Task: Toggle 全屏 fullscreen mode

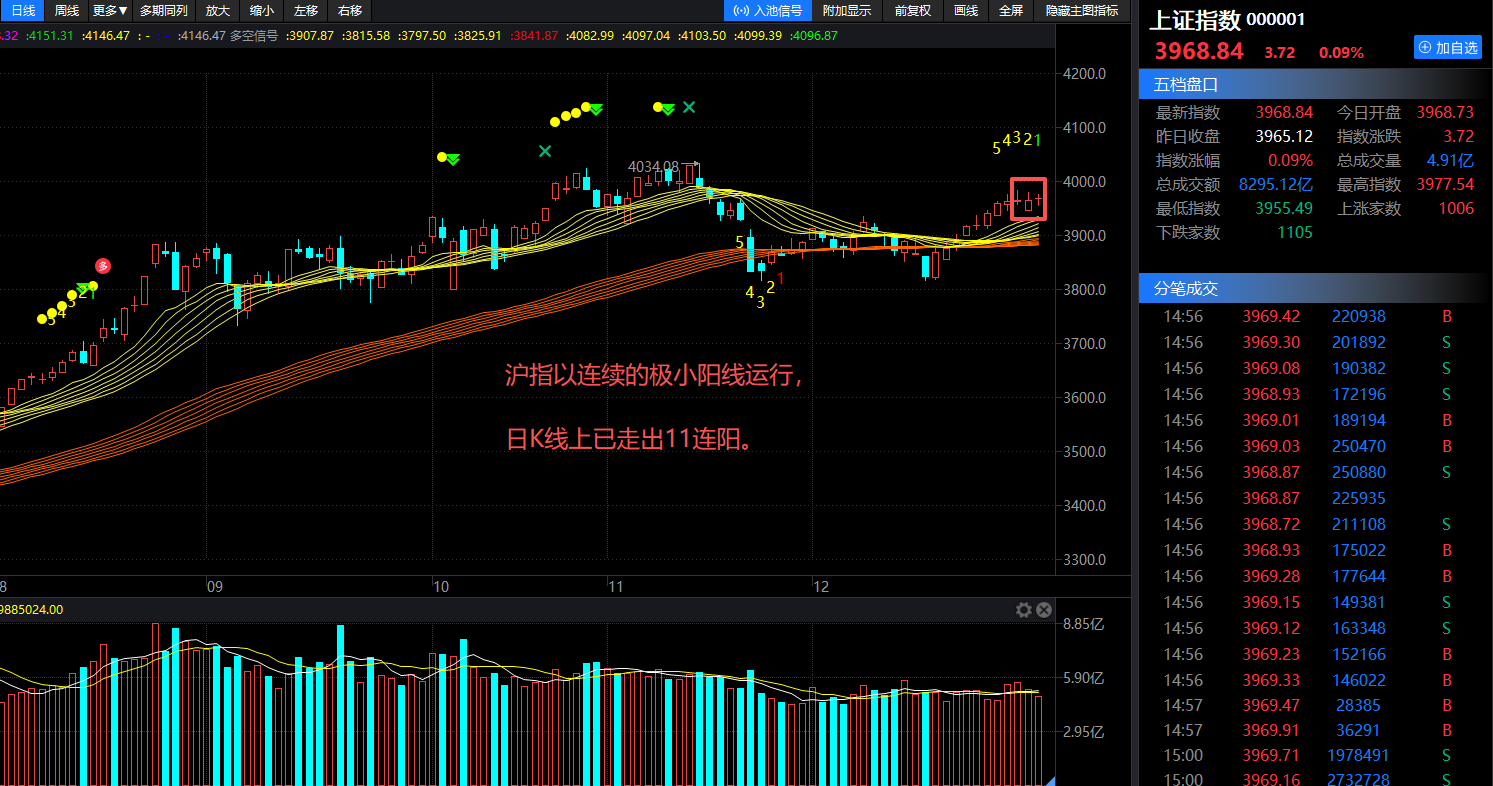Action: click(1011, 11)
